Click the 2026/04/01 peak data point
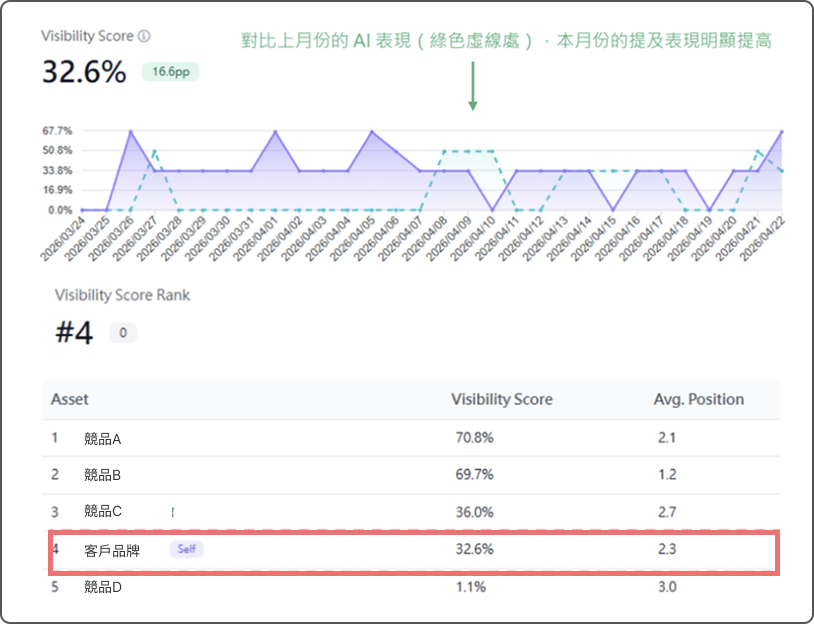Viewport: 814px width, 624px height. [x=275, y=132]
